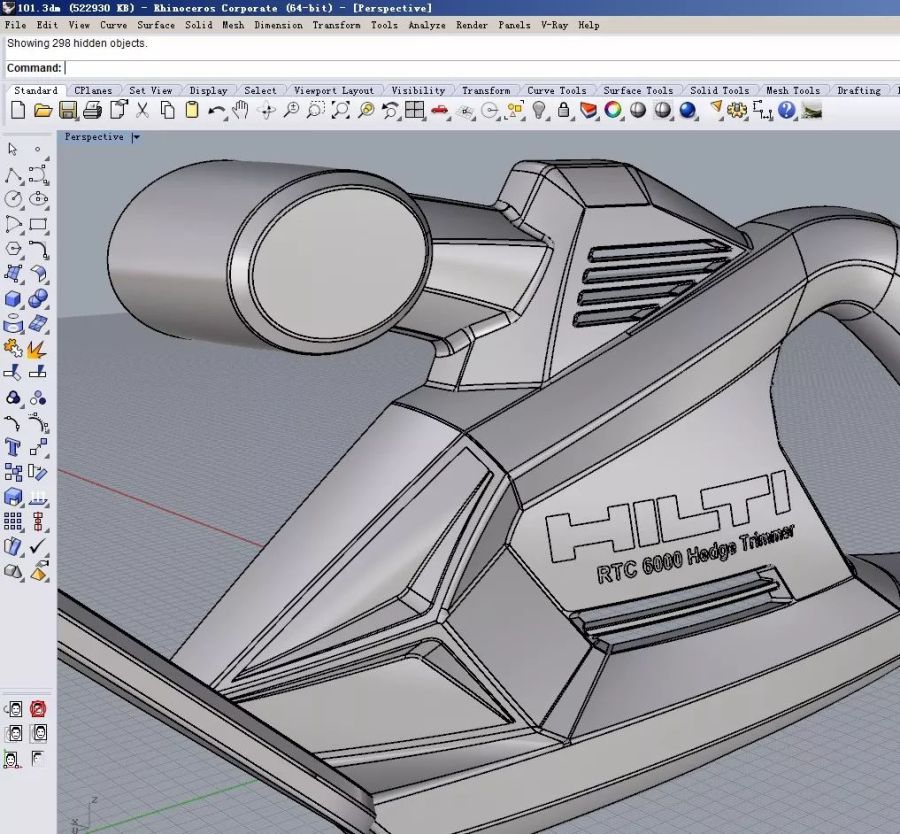Click the Perspective viewport title label
This screenshot has height=834, width=900.
tap(94, 137)
